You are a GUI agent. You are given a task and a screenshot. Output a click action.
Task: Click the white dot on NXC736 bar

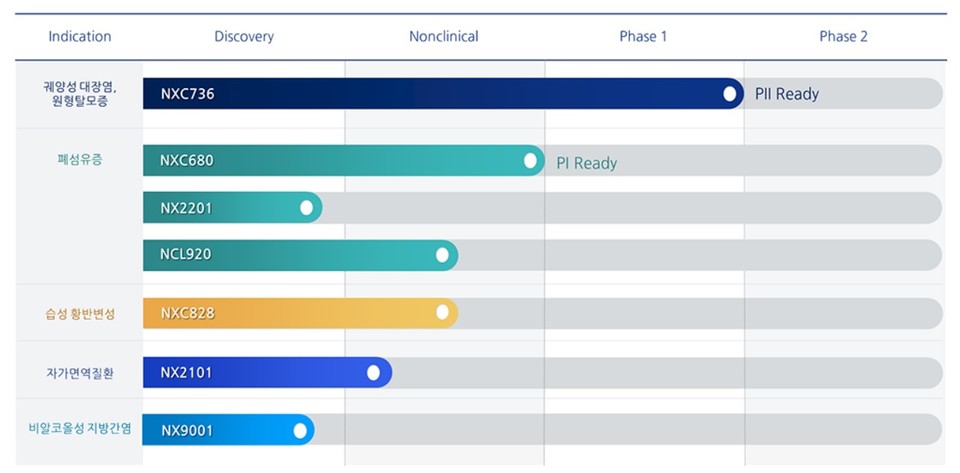pyautogui.click(x=730, y=94)
